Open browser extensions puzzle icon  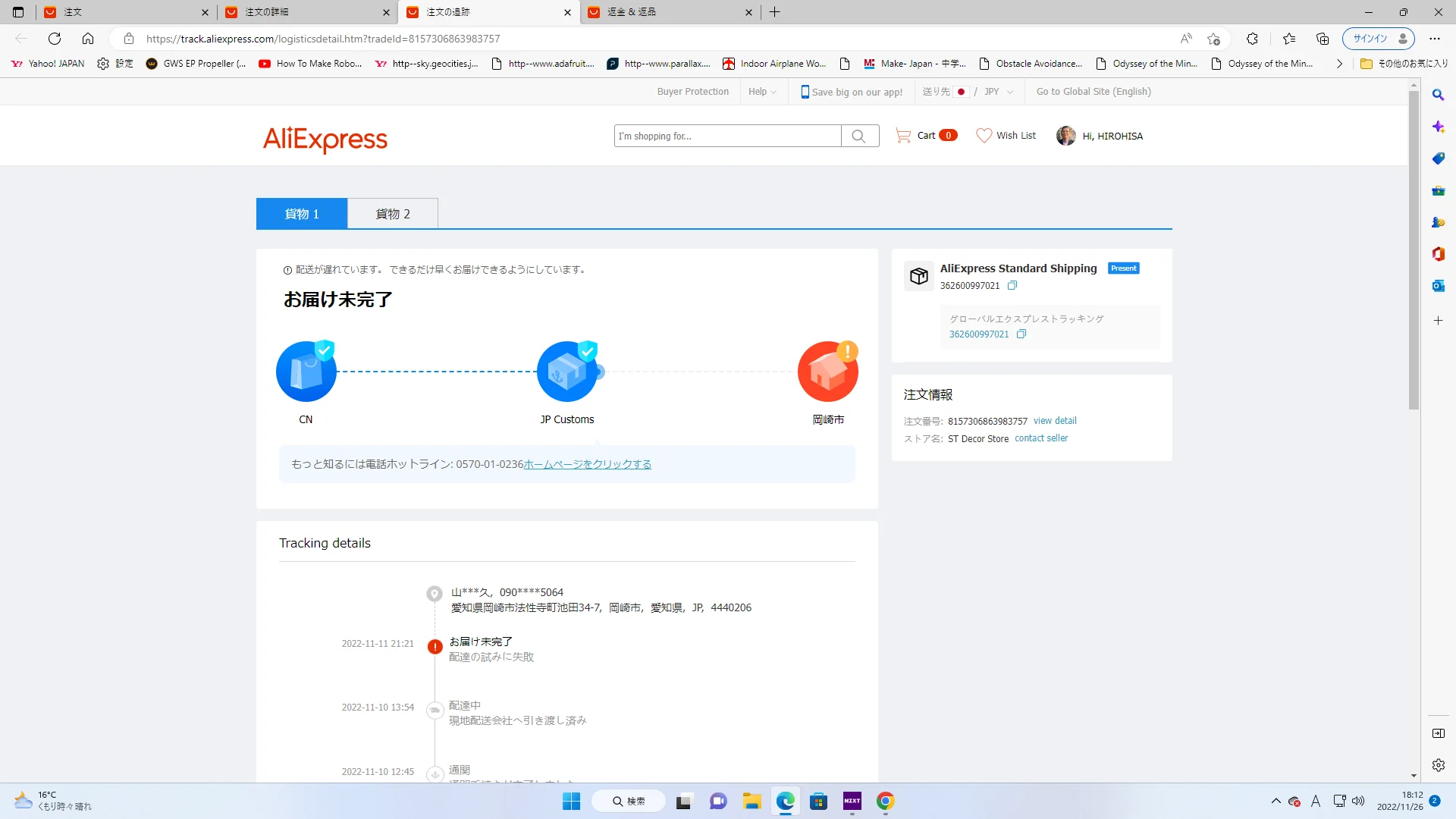coord(1252,39)
